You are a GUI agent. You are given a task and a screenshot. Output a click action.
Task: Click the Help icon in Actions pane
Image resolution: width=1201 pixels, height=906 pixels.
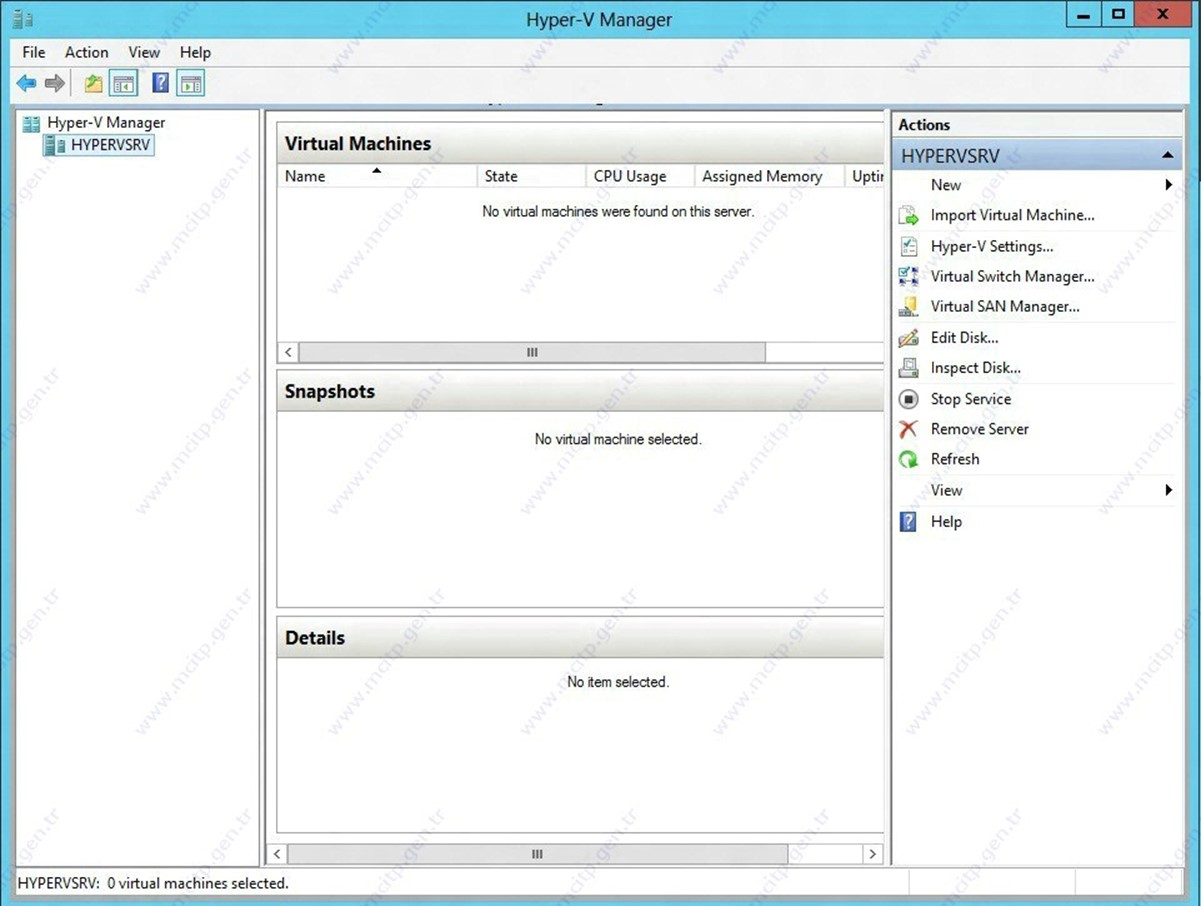coord(908,521)
